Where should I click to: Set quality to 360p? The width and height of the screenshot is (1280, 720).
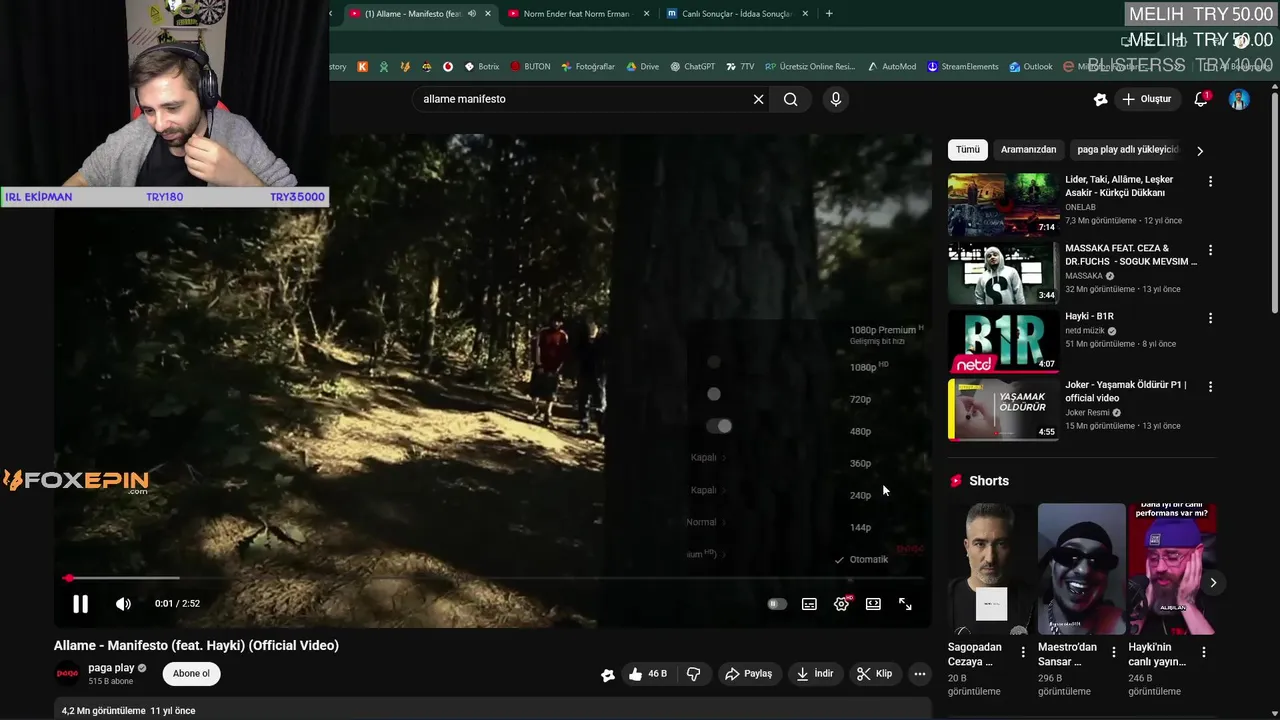coord(860,463)
